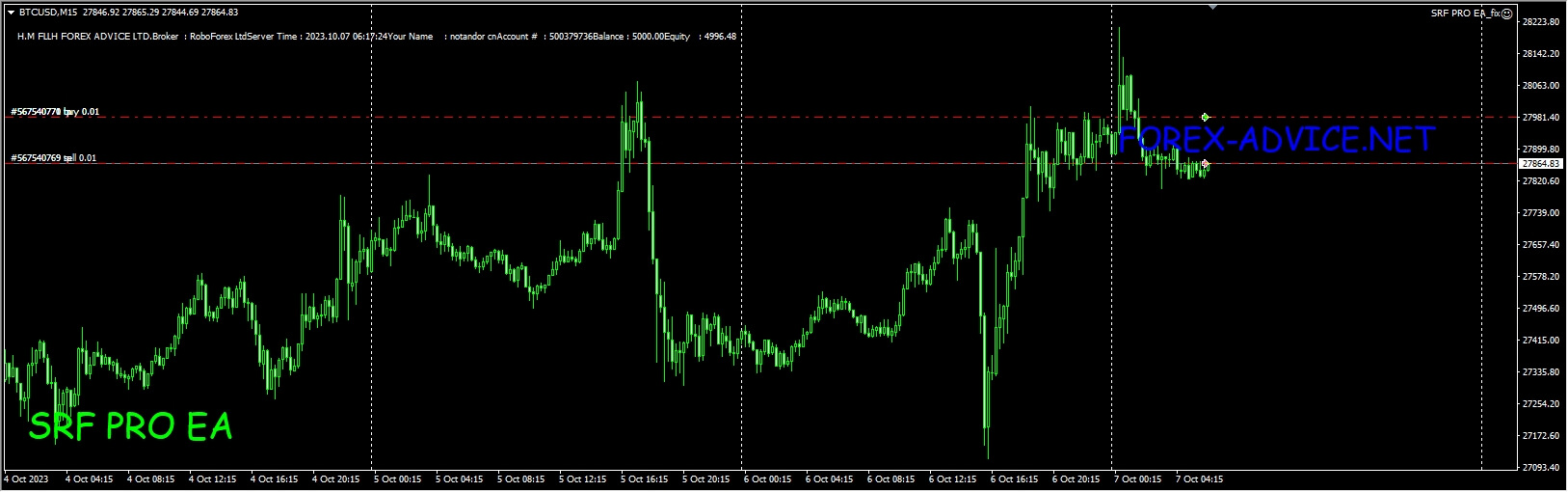The image size is (1568, 492).
Task: Click the 5 Oct 16:15 time label
Action: pos(644,478)
